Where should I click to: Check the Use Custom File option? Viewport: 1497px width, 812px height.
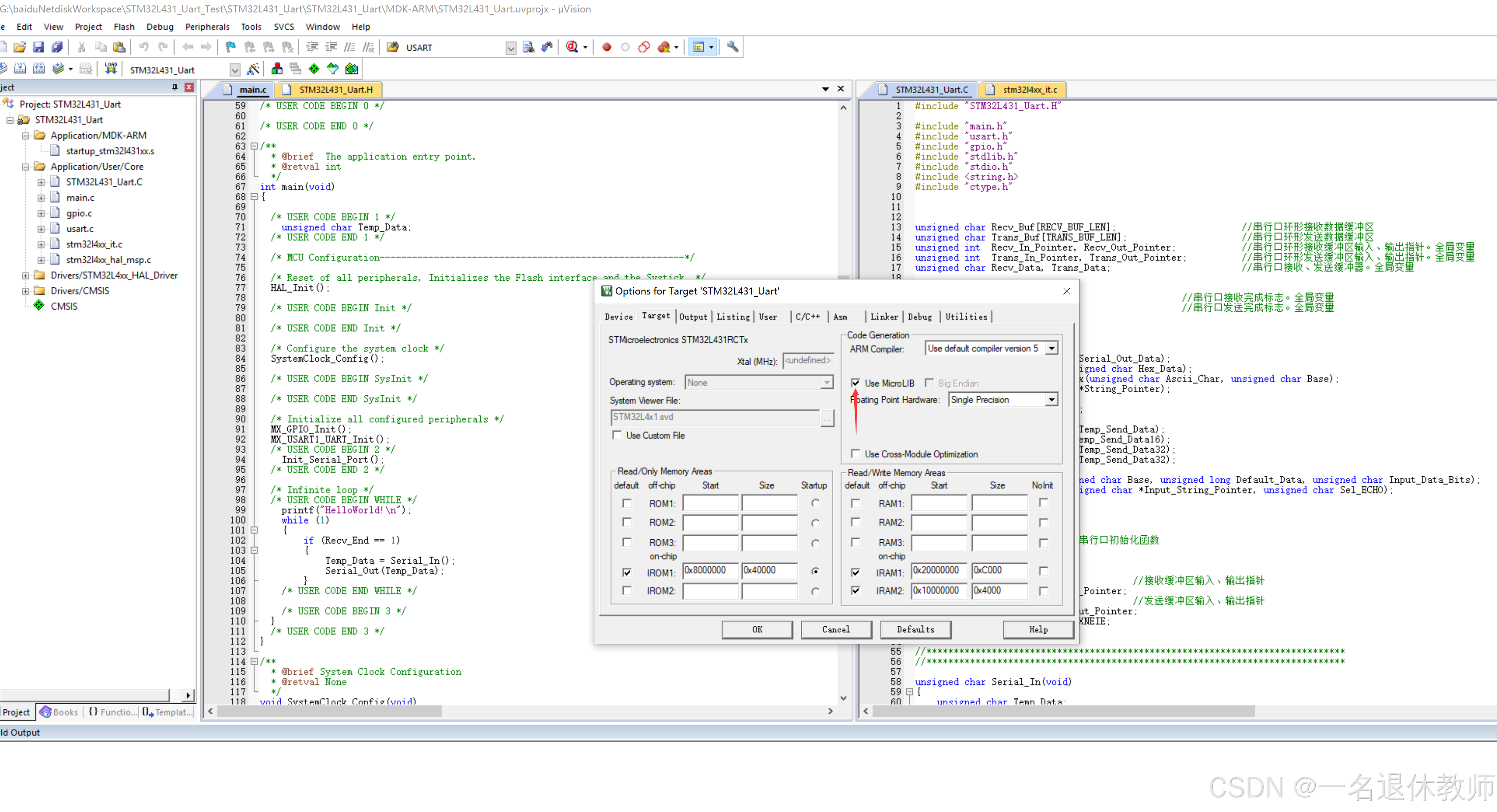617,435
